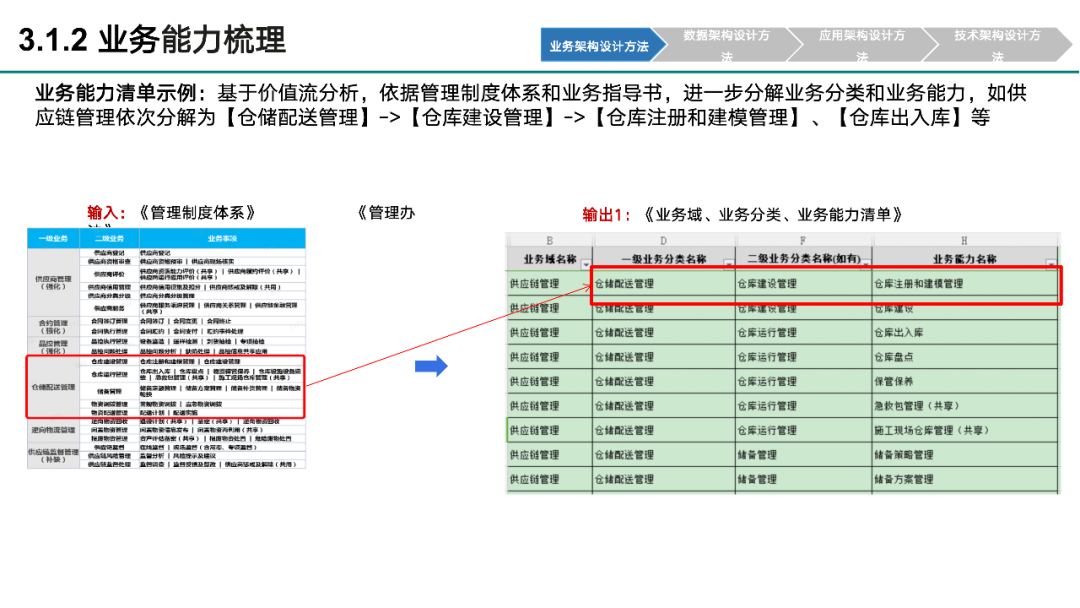Click the 输入:《管理制度体系》 label
This screenshot has height=608, width=1080.
pos(172,213)
